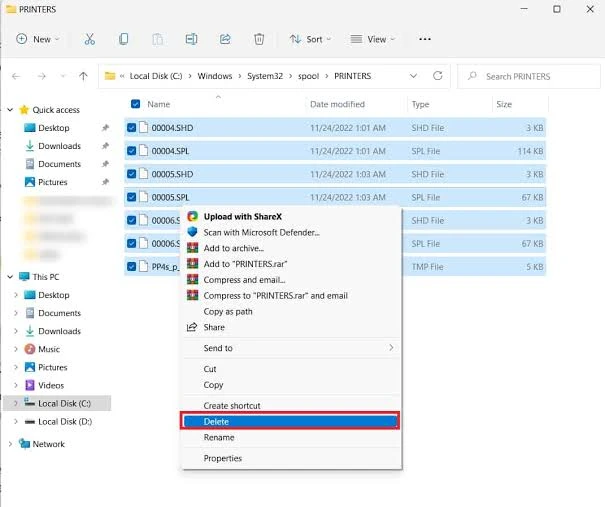605x507 pixels.
Task: Click the 00005.SPL file icon
Action: click(x=144, y=197)
